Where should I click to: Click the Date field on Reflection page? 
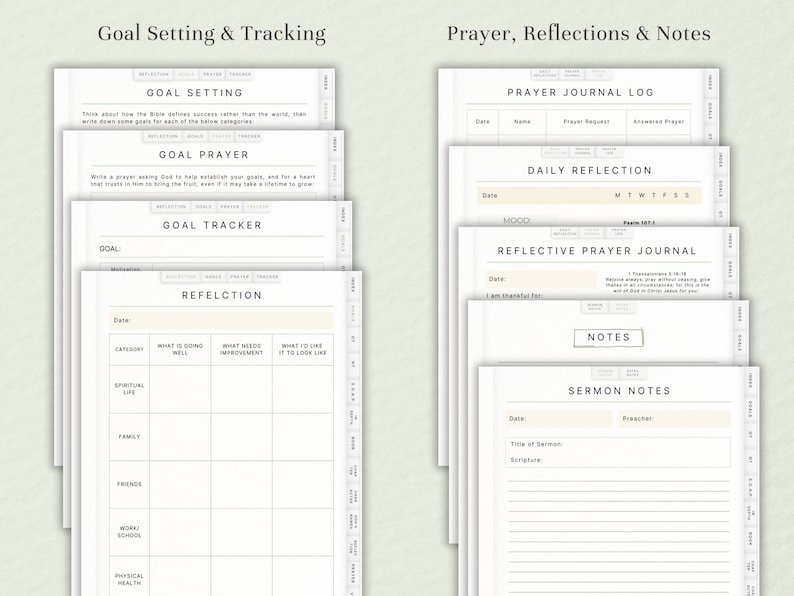pyautogui.click(x=221, y=320)
